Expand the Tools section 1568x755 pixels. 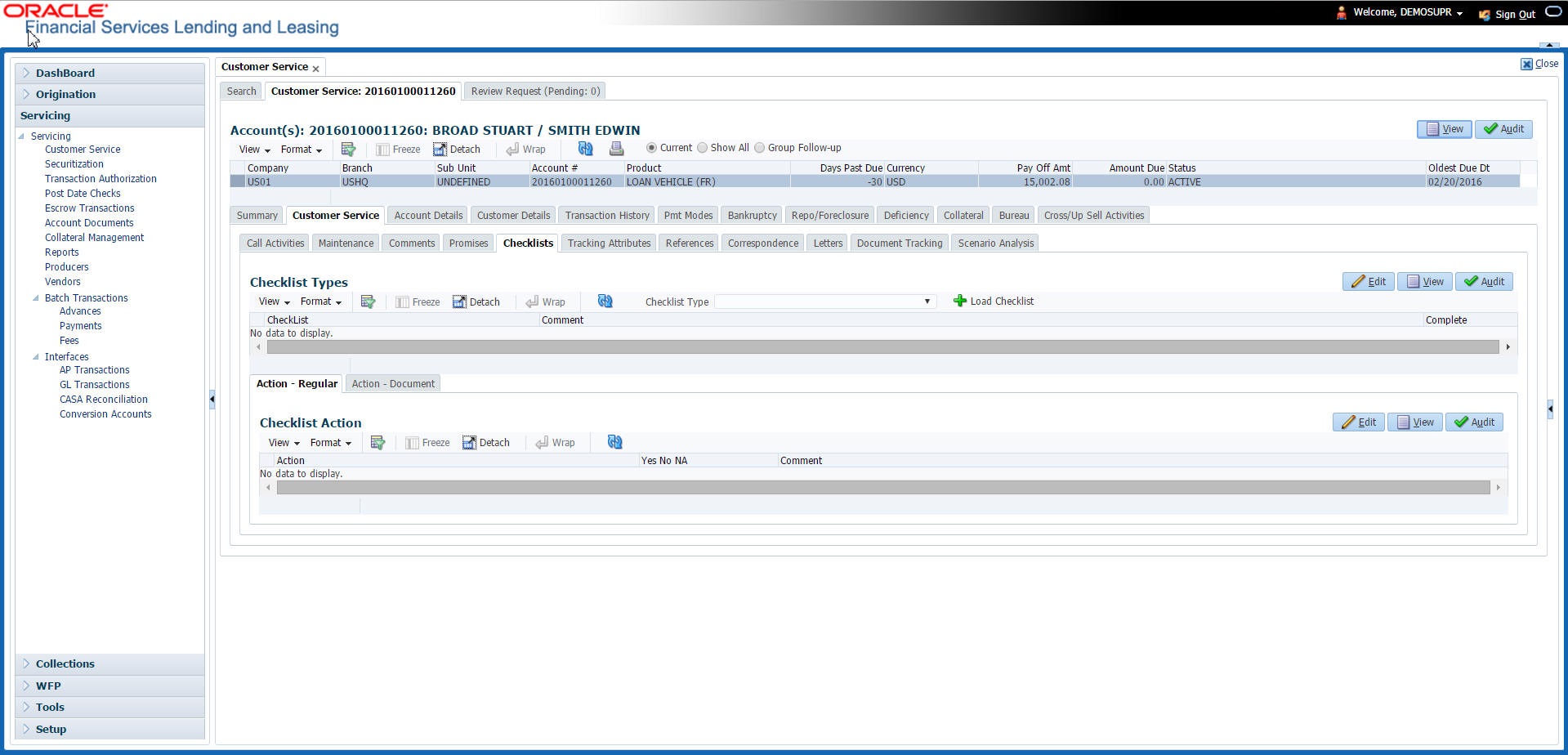pos(26,707)
